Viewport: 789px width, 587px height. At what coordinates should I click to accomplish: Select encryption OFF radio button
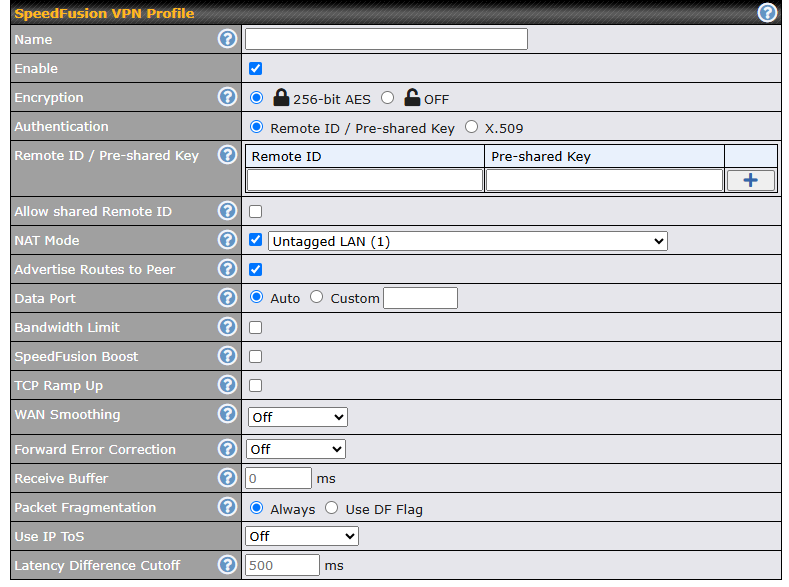(x=387, y=98)
